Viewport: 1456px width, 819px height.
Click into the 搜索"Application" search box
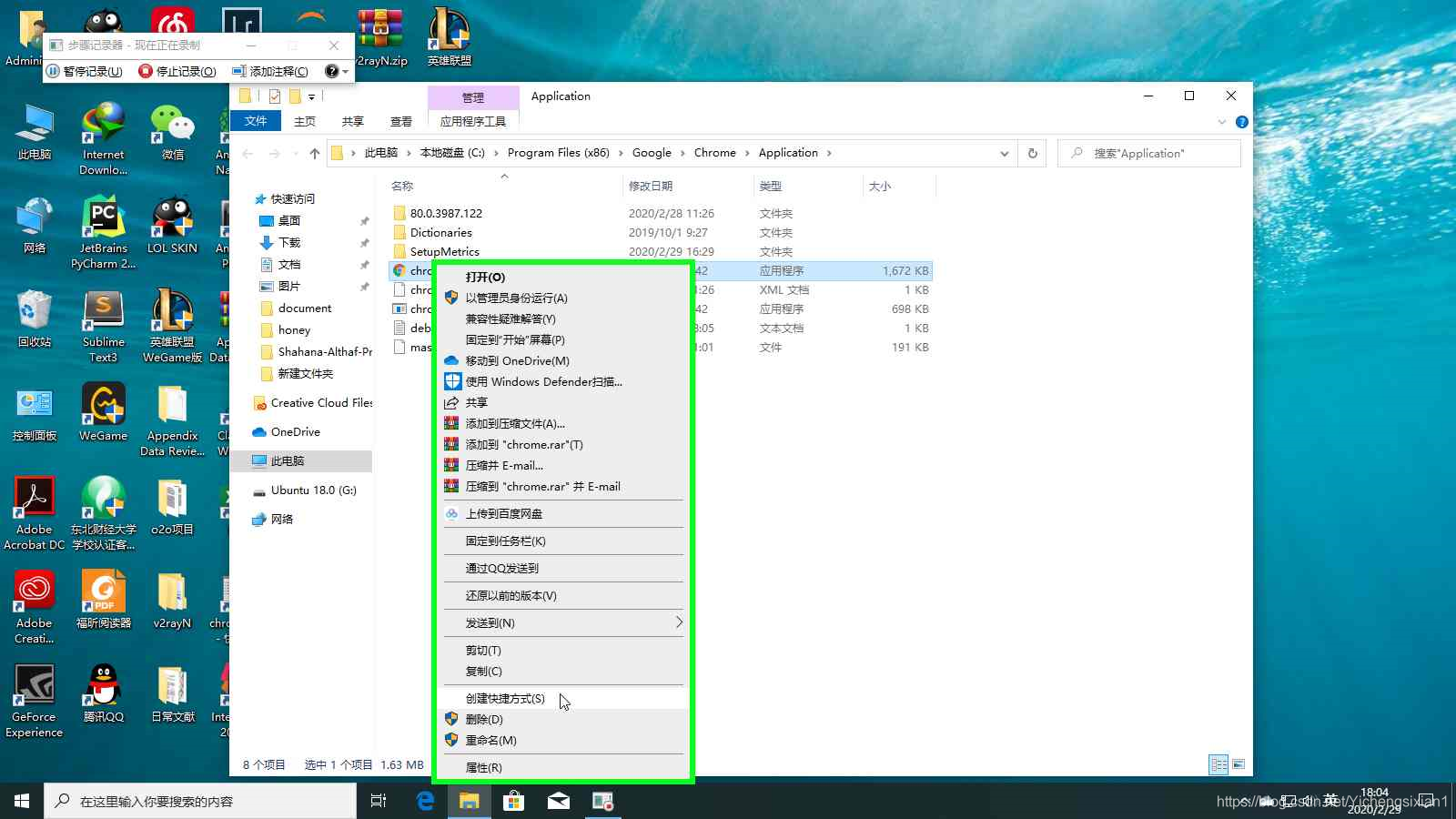pos(1148,153)
